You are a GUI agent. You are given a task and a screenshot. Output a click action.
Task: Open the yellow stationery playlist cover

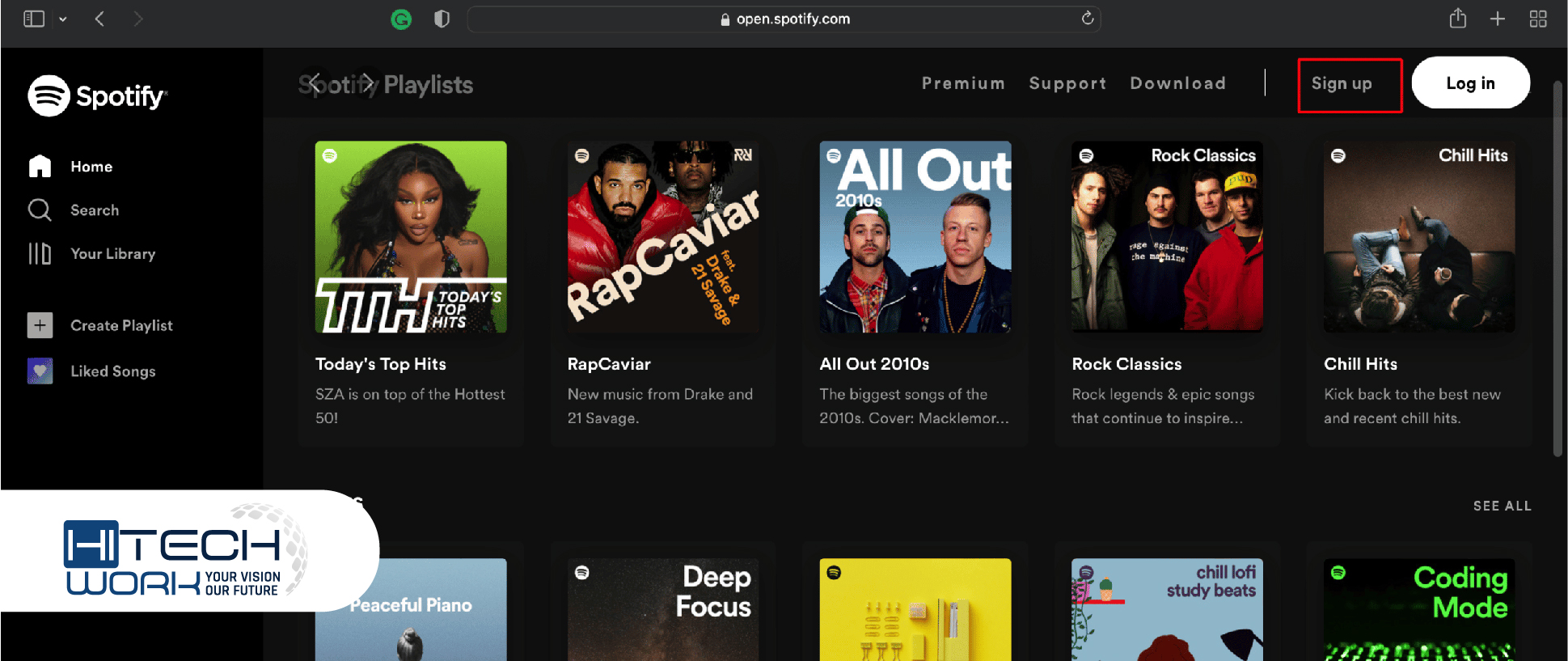[915, 609]
